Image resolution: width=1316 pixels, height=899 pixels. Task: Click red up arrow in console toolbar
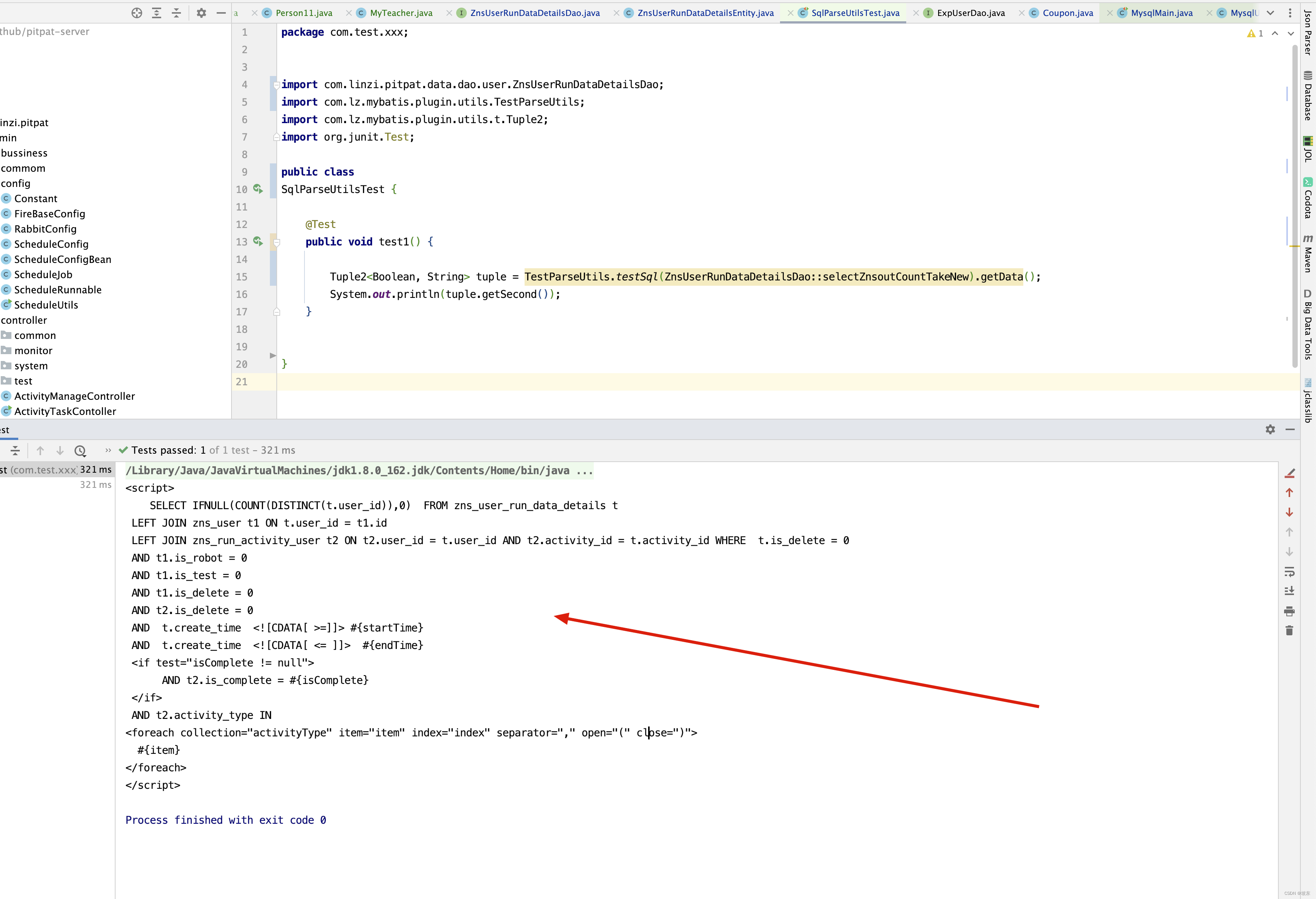tap(1289, 492)
